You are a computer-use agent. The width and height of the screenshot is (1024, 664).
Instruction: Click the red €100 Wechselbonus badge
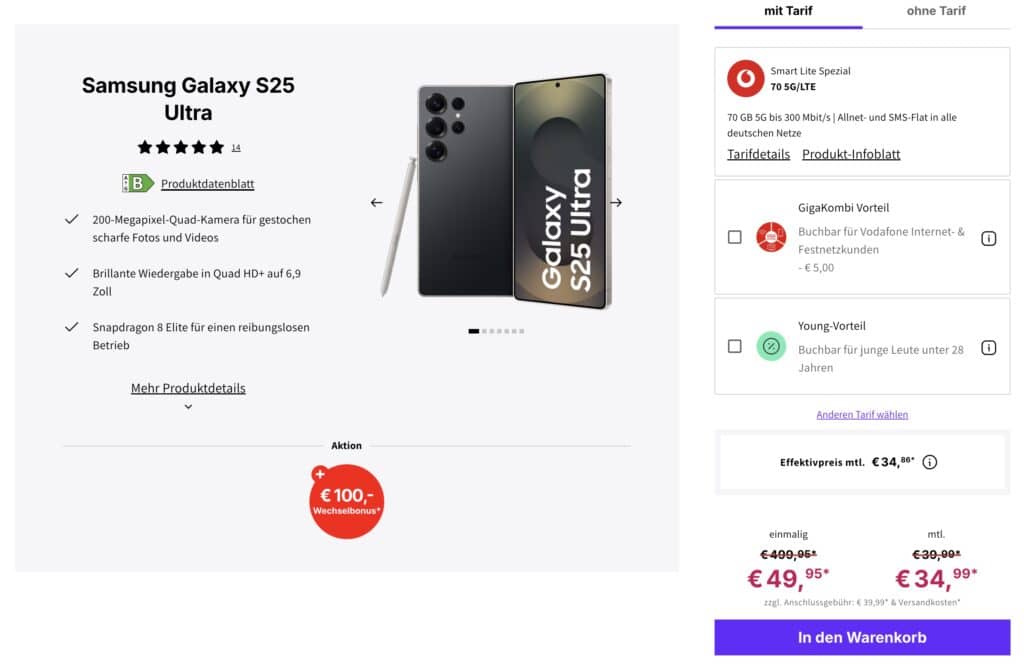coord(346,501)
